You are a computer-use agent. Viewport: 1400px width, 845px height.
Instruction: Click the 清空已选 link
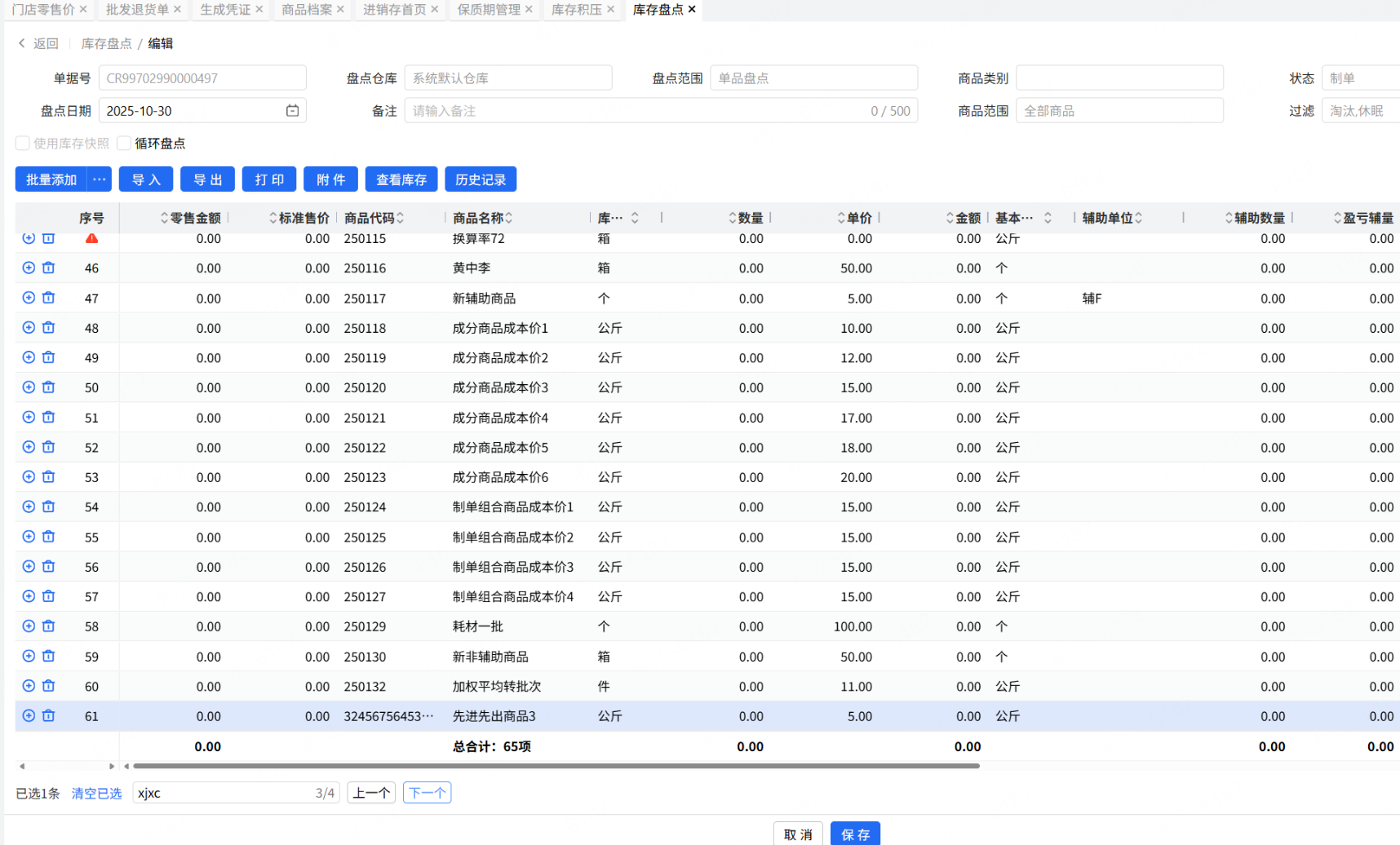[x=96, y=793]
